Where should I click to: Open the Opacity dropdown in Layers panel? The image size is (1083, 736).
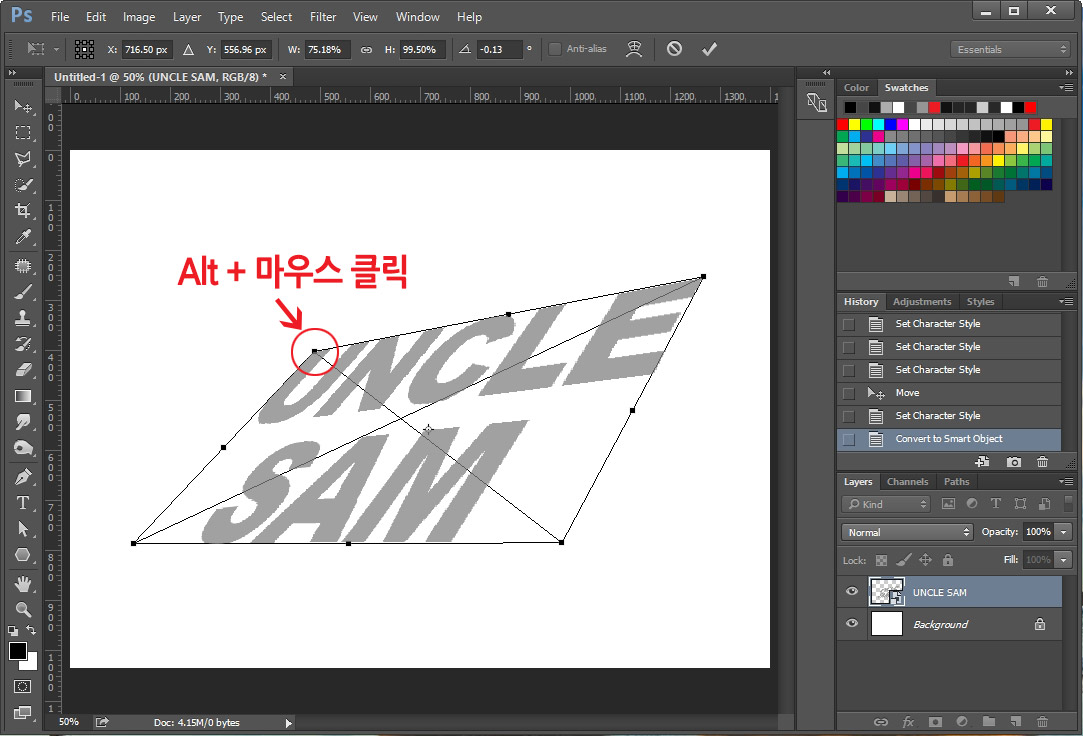(1063, 531)
